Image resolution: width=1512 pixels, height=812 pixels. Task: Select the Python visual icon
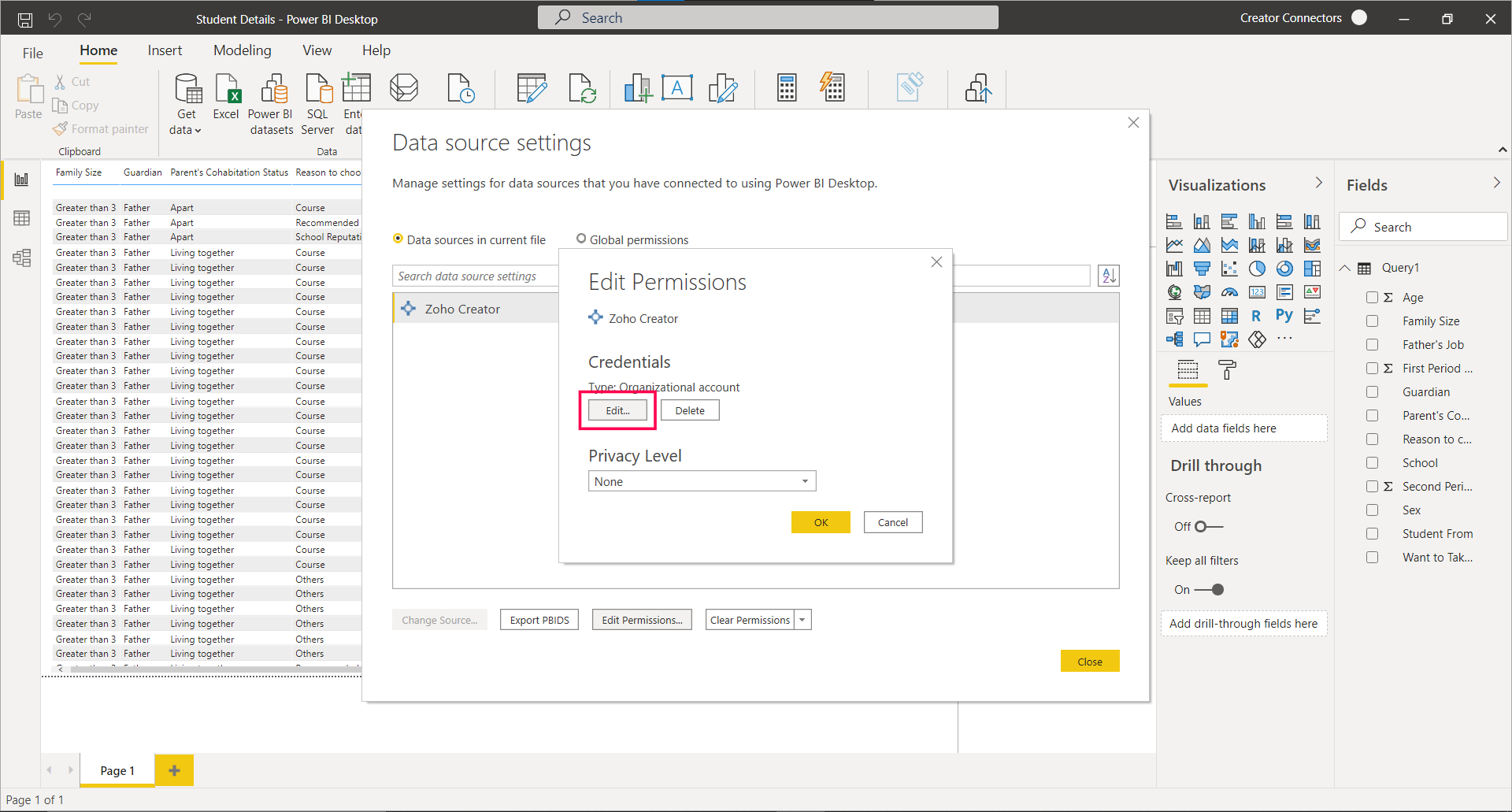[x=1284, y=316]
